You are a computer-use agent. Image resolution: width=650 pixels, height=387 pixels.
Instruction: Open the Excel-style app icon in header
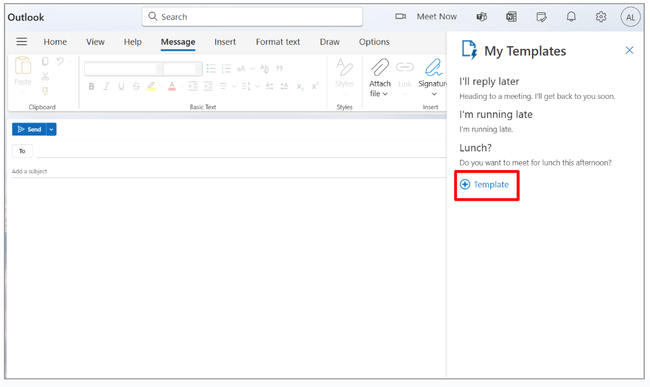click(512, 17)
